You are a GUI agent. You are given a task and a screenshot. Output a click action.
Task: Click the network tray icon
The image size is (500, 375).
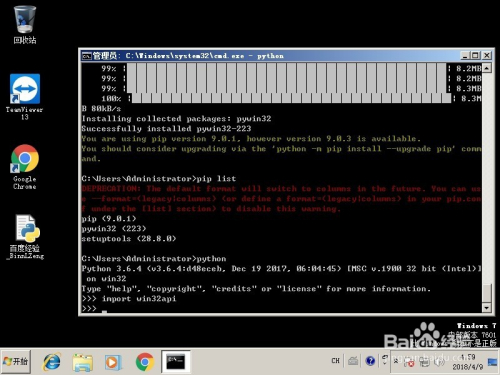click(x=425, y=362)
